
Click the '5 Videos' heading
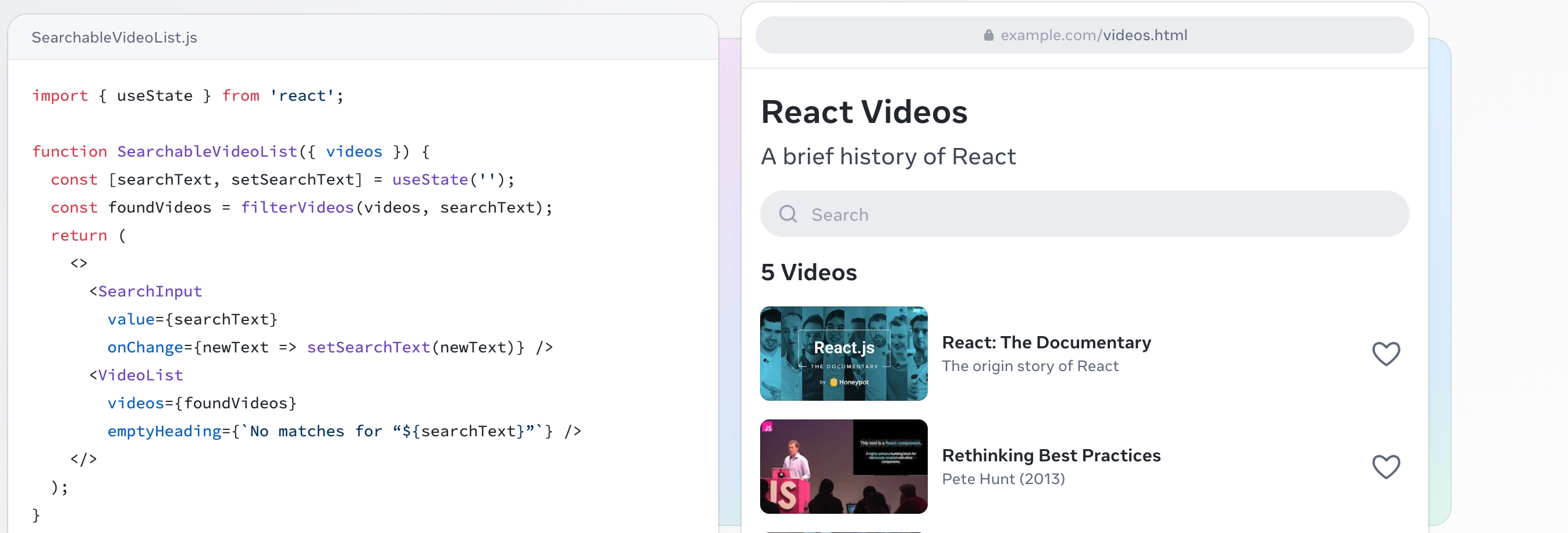(x=808, y=272)
